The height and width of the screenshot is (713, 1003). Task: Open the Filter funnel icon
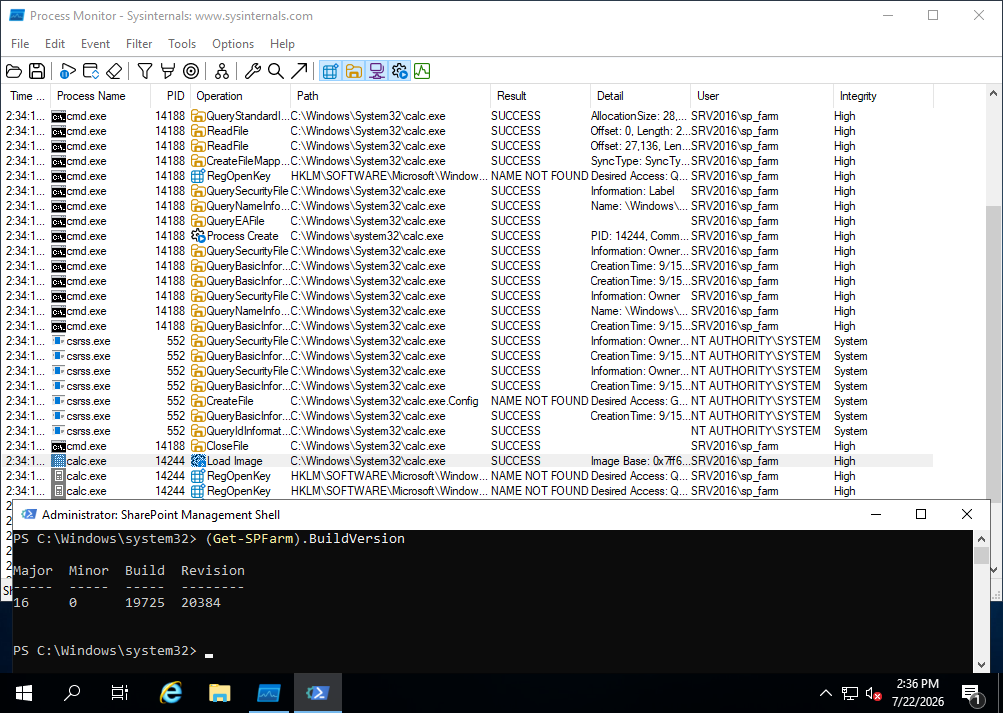[x=145, y=71]
